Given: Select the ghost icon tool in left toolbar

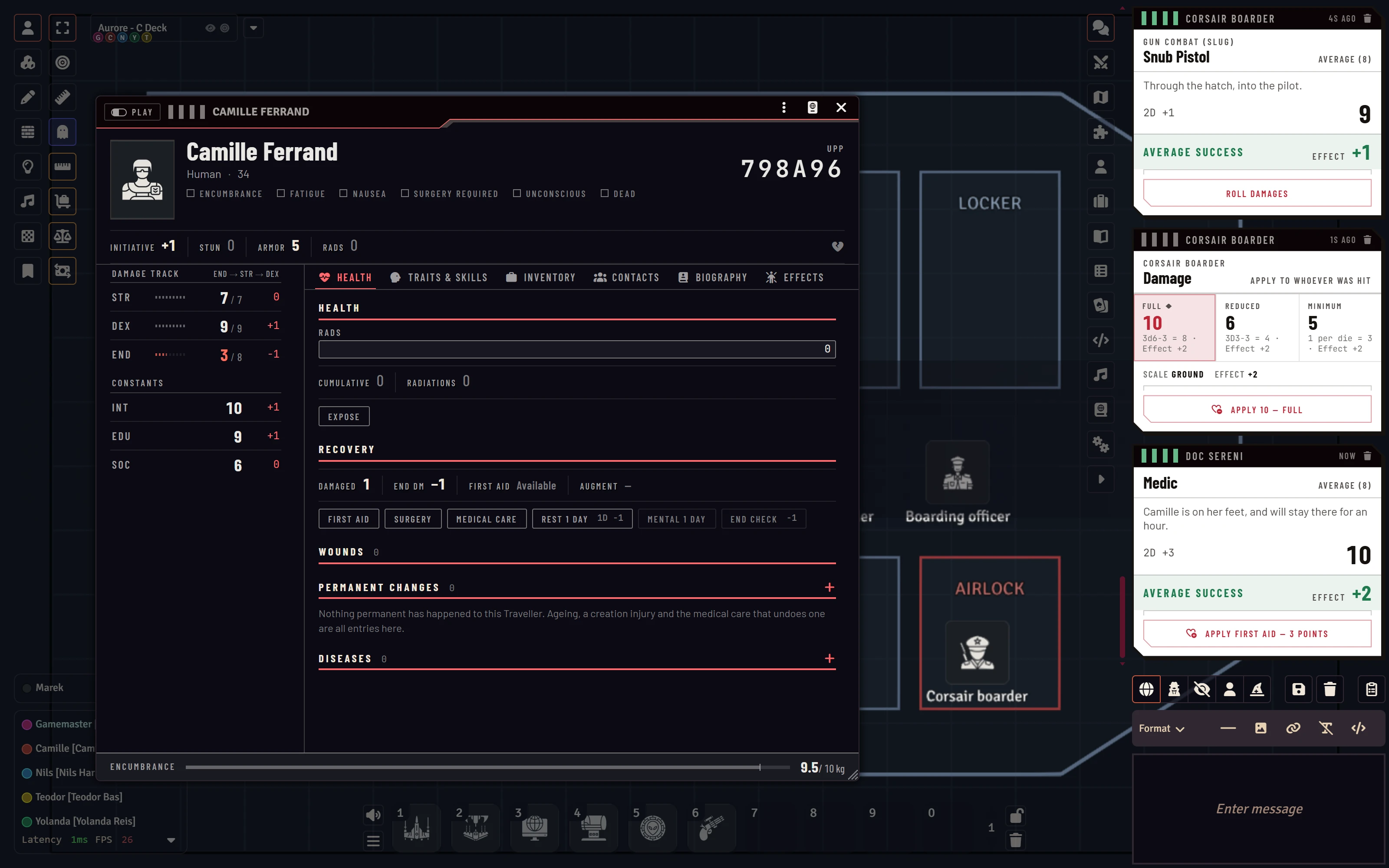Looking at the screenshot, I should pos(63,132).
